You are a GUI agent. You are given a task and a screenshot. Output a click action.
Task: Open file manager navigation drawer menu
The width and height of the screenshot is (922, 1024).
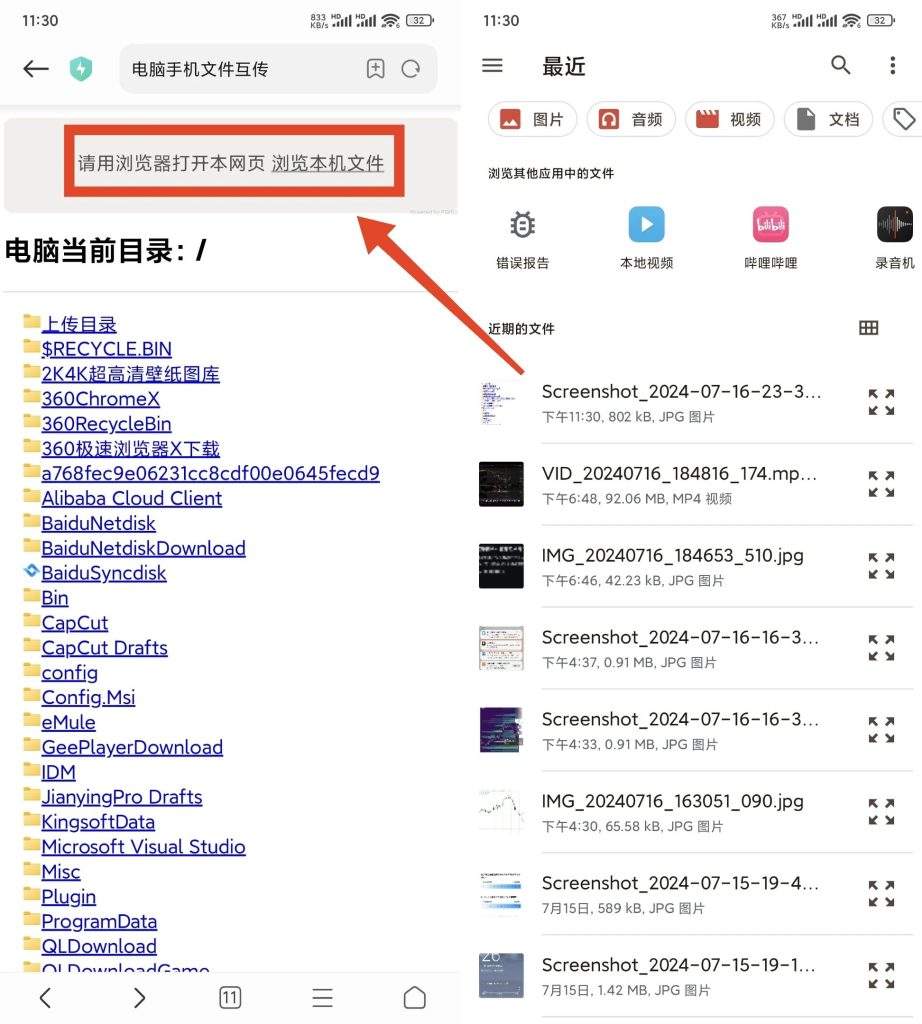tap(492, 65)
